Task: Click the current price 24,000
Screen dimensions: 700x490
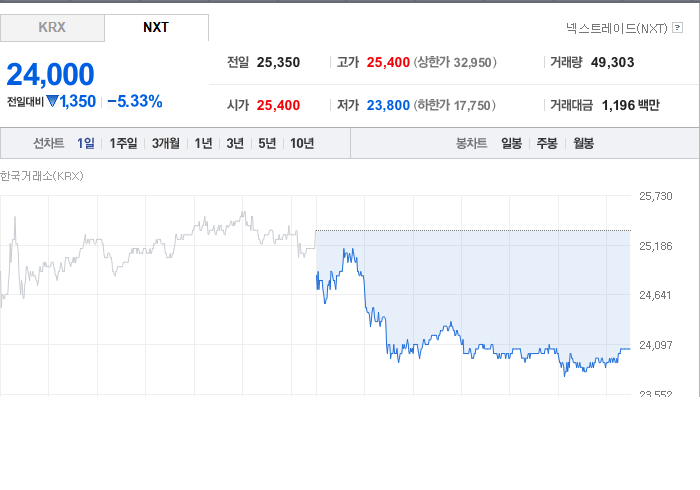Action: point(50,74)
